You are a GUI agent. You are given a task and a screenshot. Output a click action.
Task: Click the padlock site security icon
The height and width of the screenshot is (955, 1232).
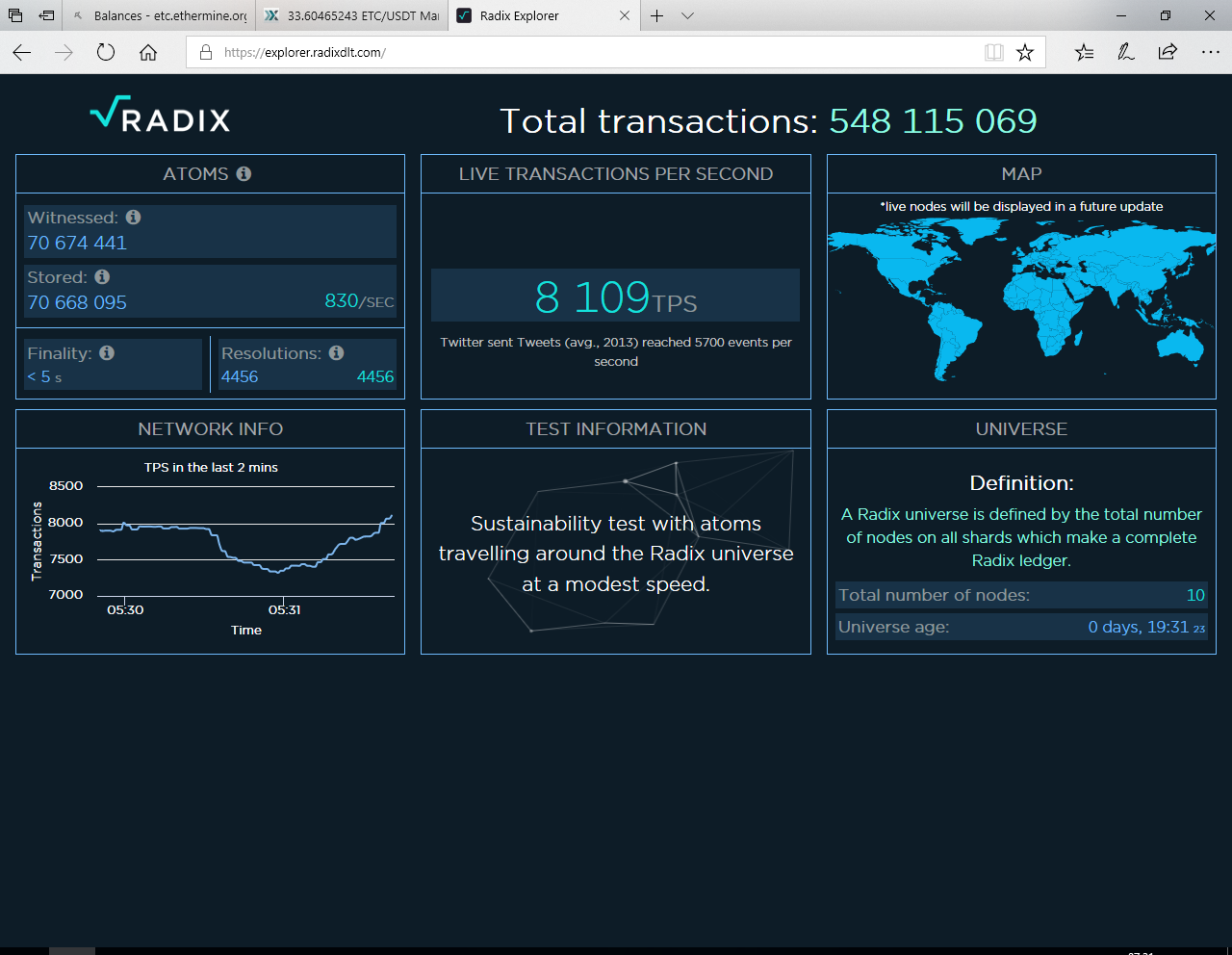coord(205,52)
